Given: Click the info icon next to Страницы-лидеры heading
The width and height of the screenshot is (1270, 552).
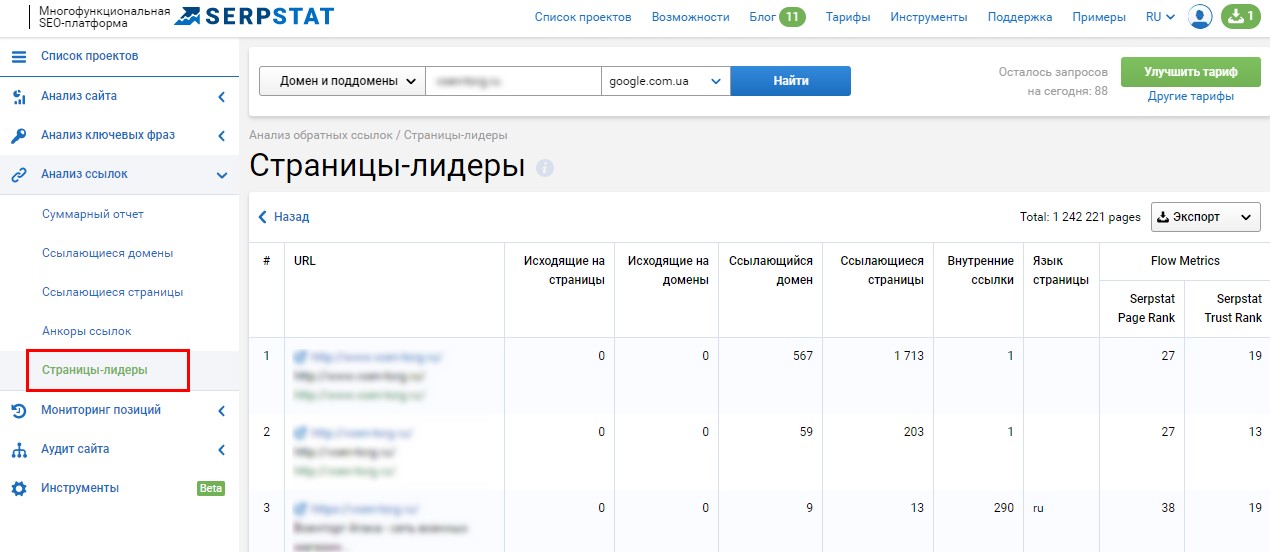Looking at the screenshot, I should tap(545, 168).
